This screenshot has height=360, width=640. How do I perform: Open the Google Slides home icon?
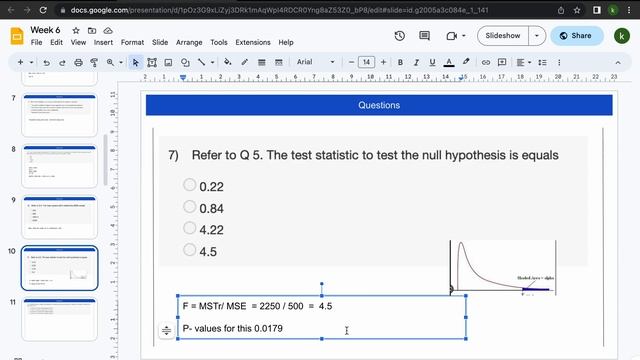[17, 36]
